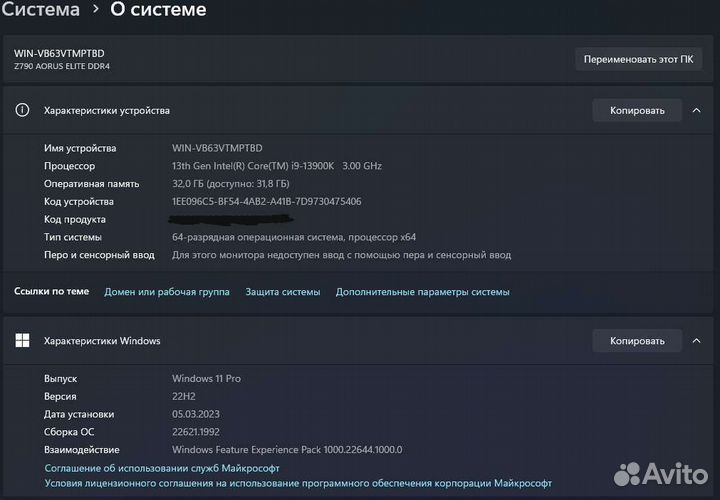This screenshot has height=500, width=720.
Task: Click the Сборка ОС label
Action: click(69, 432)
